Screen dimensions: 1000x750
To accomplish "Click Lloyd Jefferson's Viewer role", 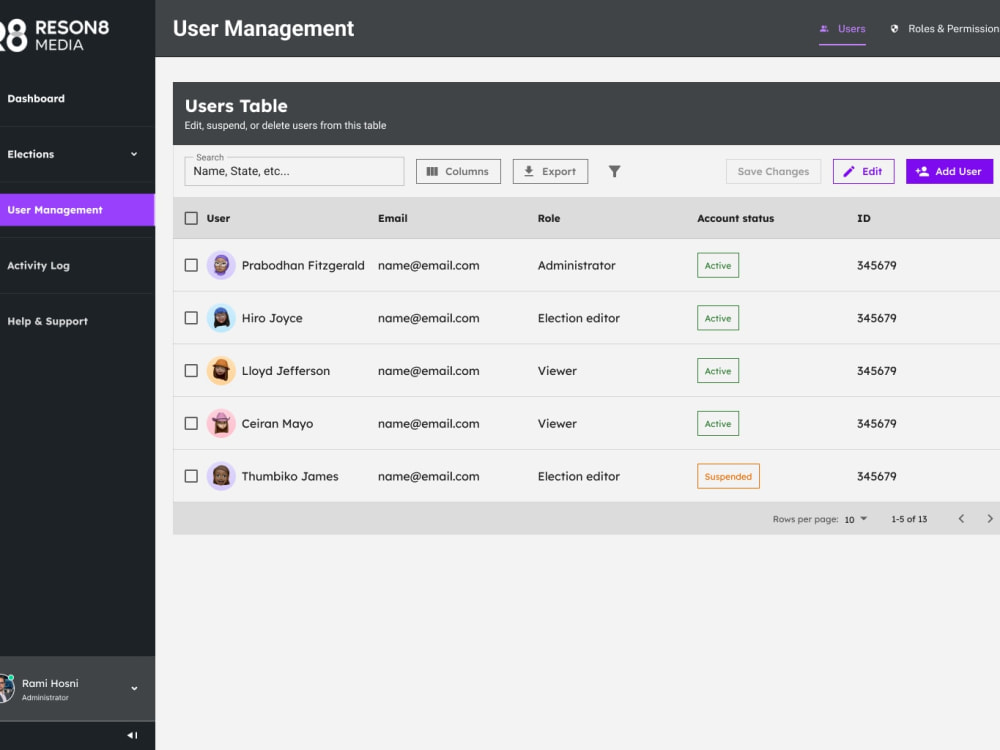I will coord(557,371).
